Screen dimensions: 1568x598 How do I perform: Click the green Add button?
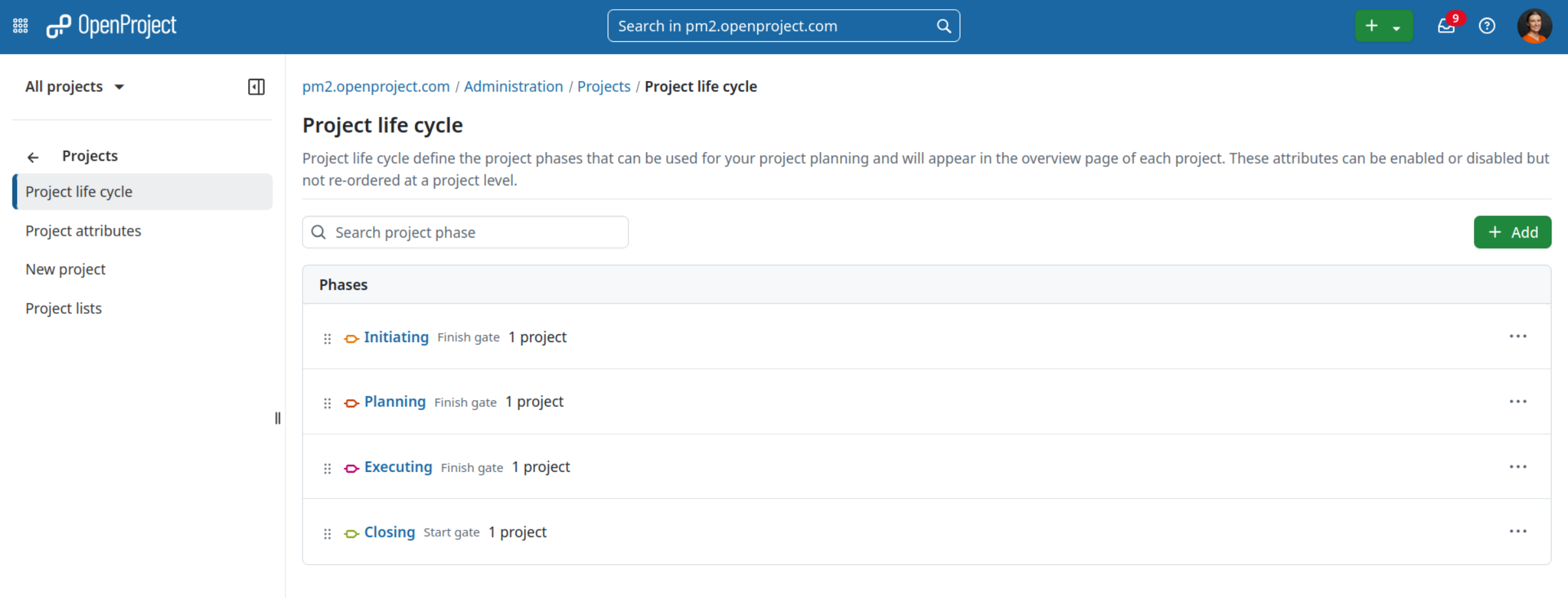click(1512, 232)
